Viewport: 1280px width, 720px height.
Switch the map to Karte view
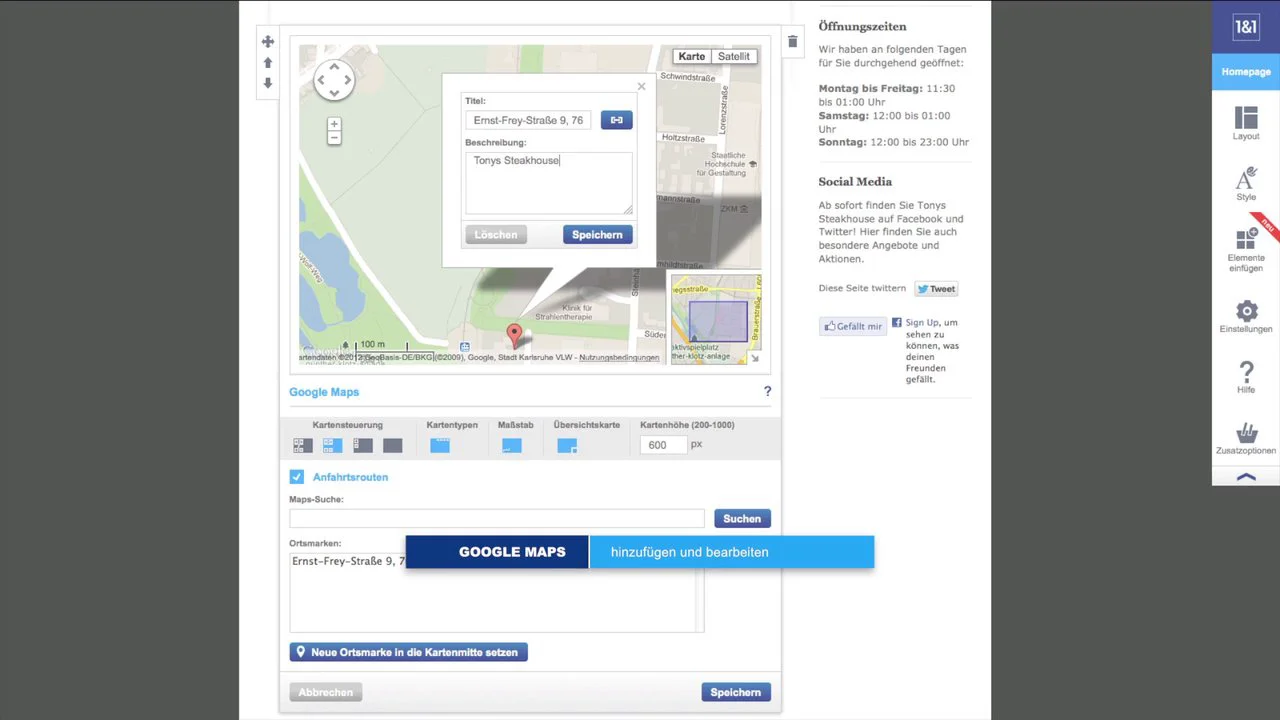click(692, 57)
